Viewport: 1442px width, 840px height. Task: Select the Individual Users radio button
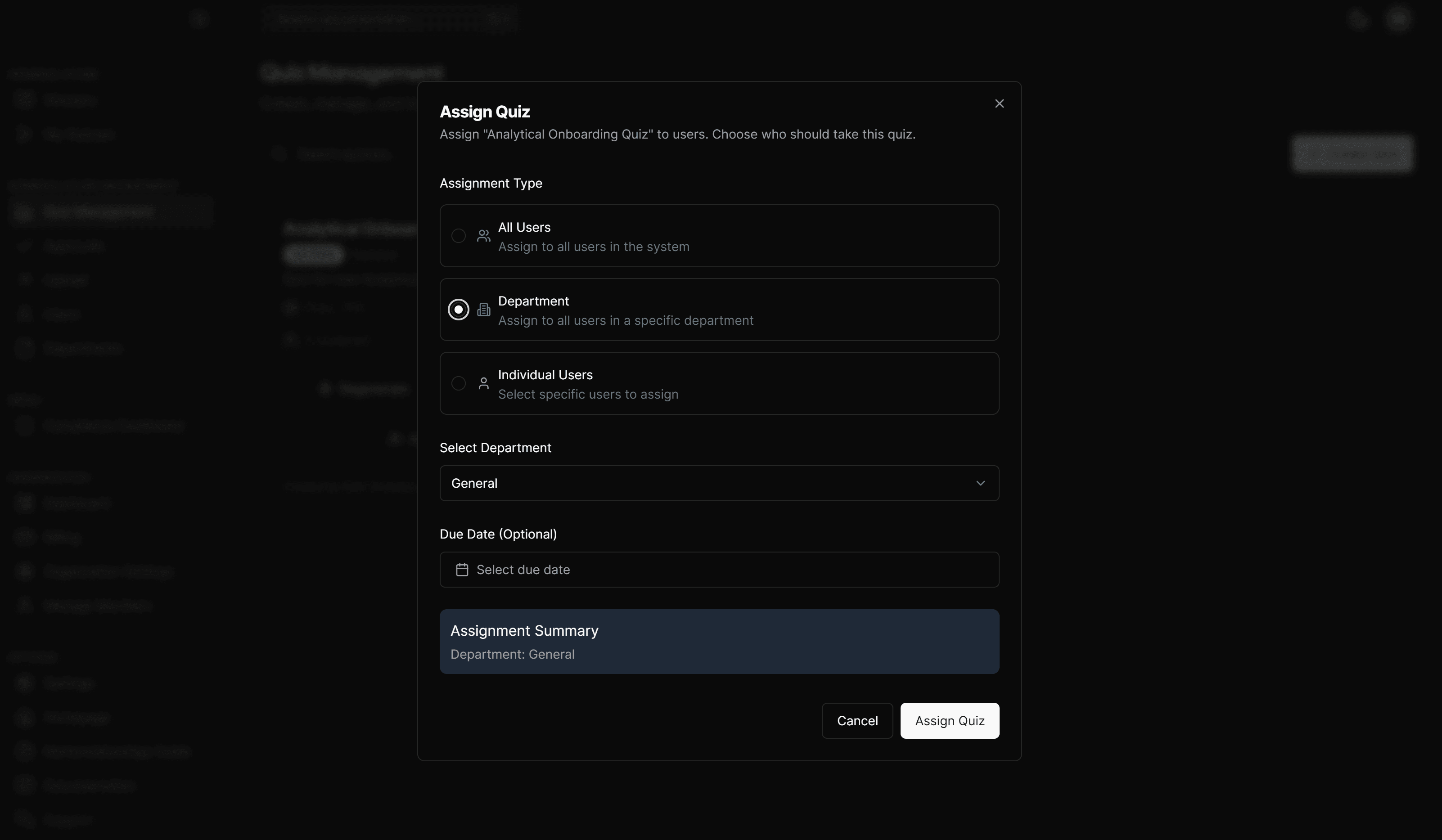[x=458, y=383]
